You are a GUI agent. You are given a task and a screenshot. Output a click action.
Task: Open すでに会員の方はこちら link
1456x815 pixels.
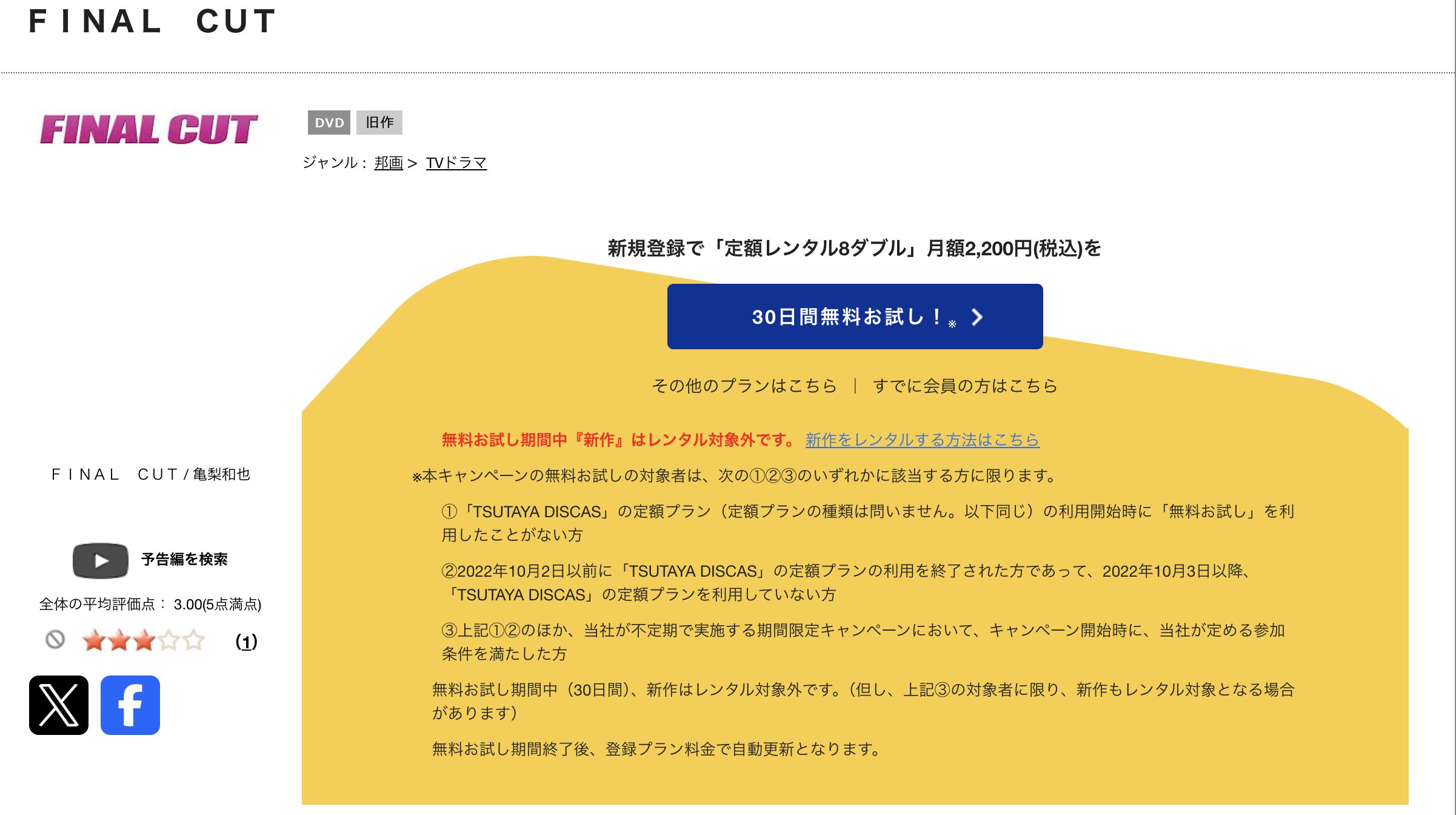(965, 386)
